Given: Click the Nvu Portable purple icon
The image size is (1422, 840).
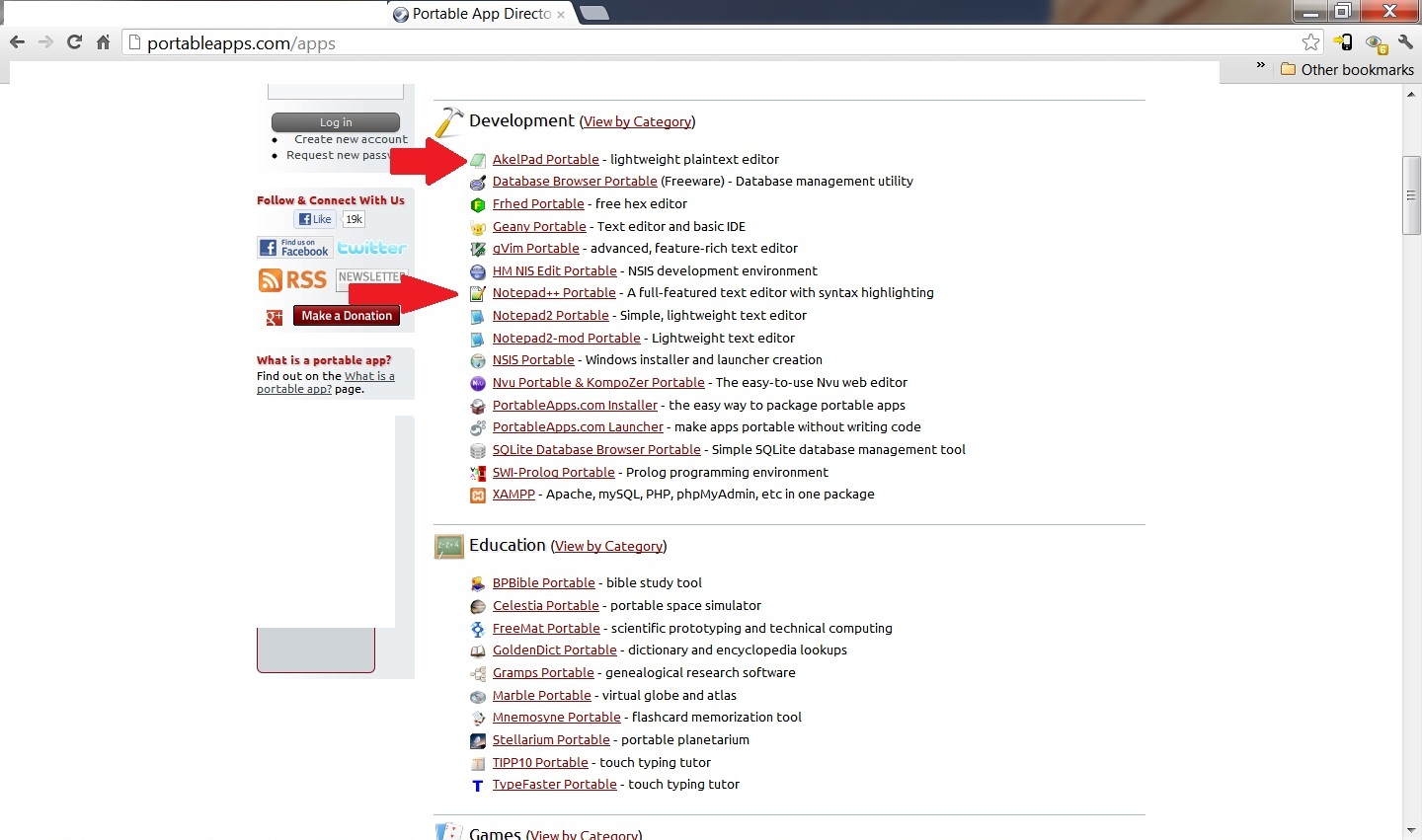Looking at the screenshot, I should 478,384.
